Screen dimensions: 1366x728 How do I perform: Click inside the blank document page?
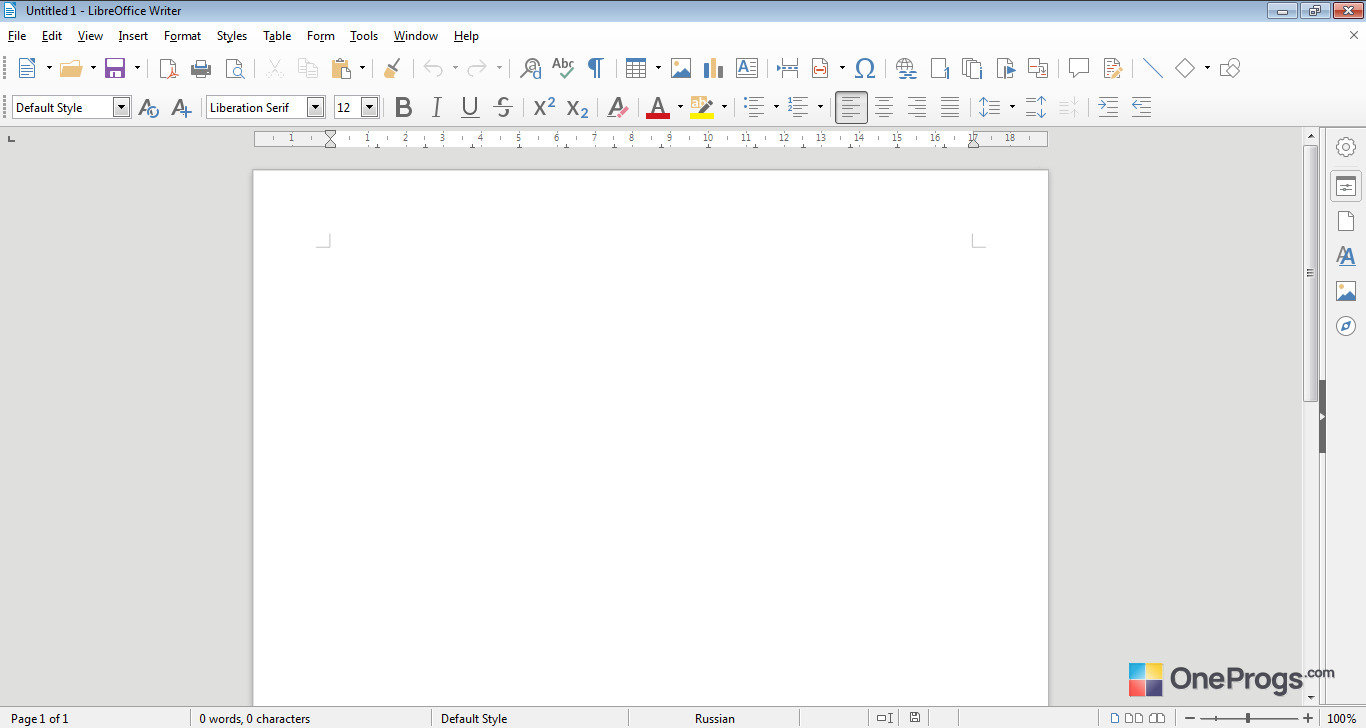tap(650, 438)
